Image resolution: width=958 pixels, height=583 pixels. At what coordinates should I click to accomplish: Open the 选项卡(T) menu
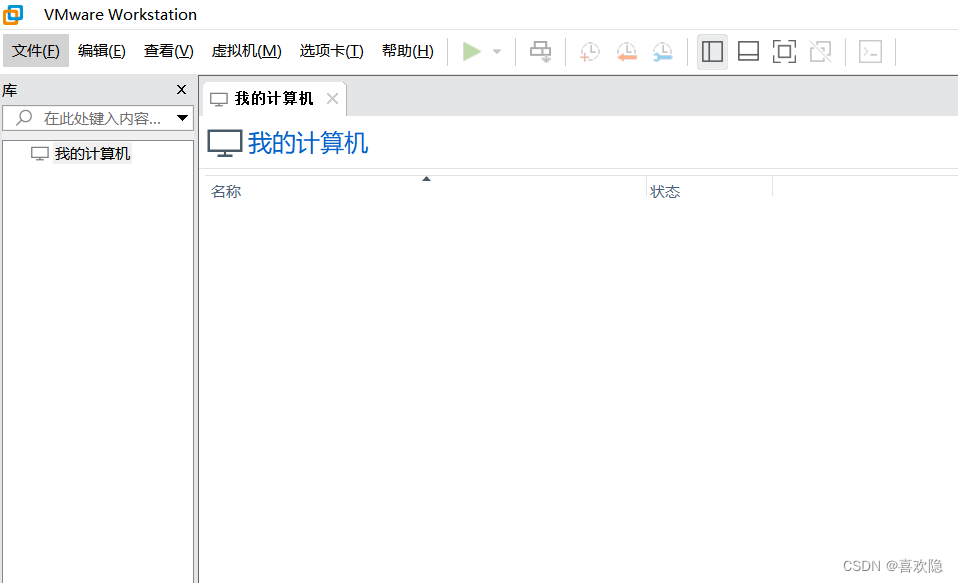tap(332, 51)
